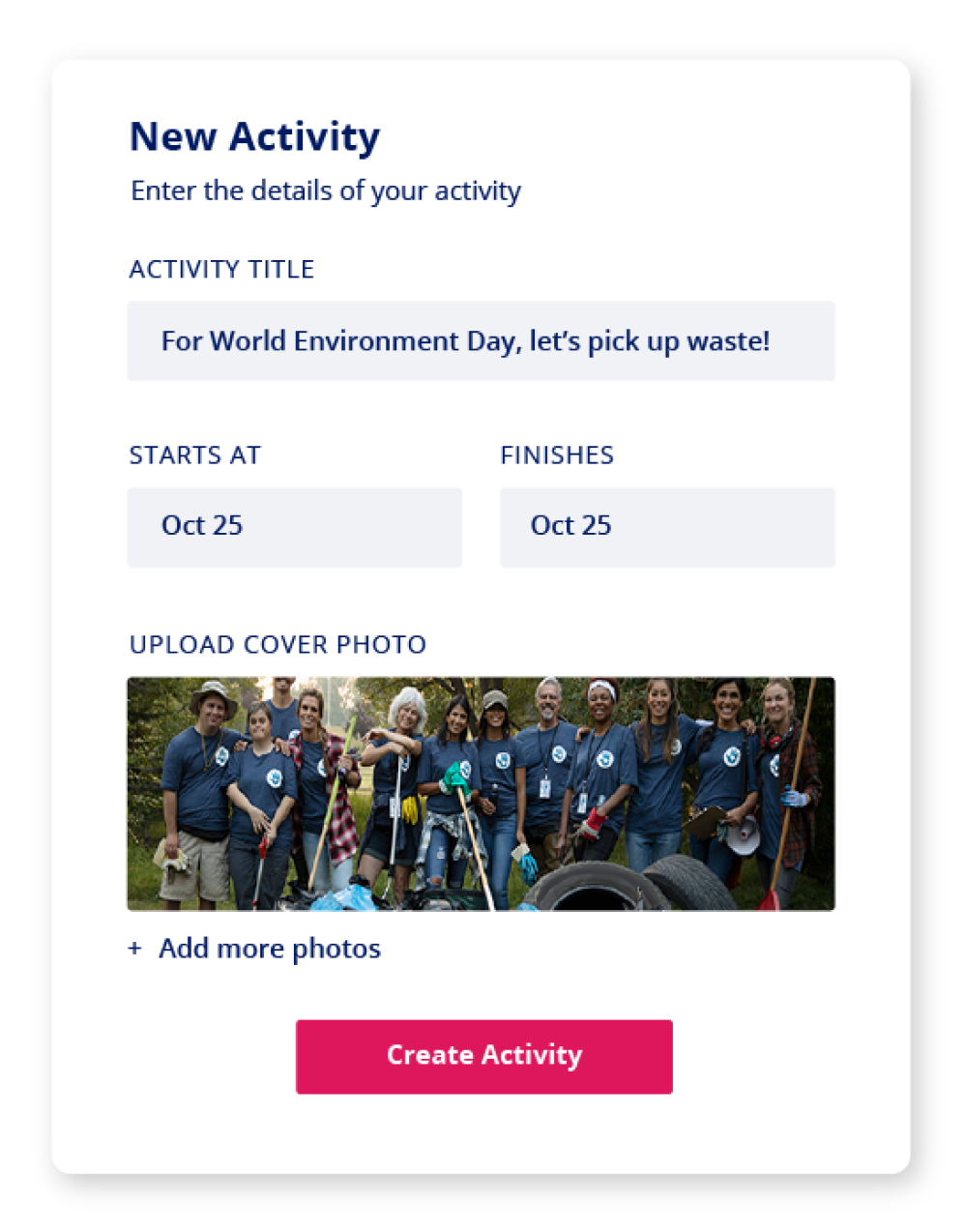Click the UPLOAD COVER PHOTO label
The image size is (965, 1232).
(278, 644)
